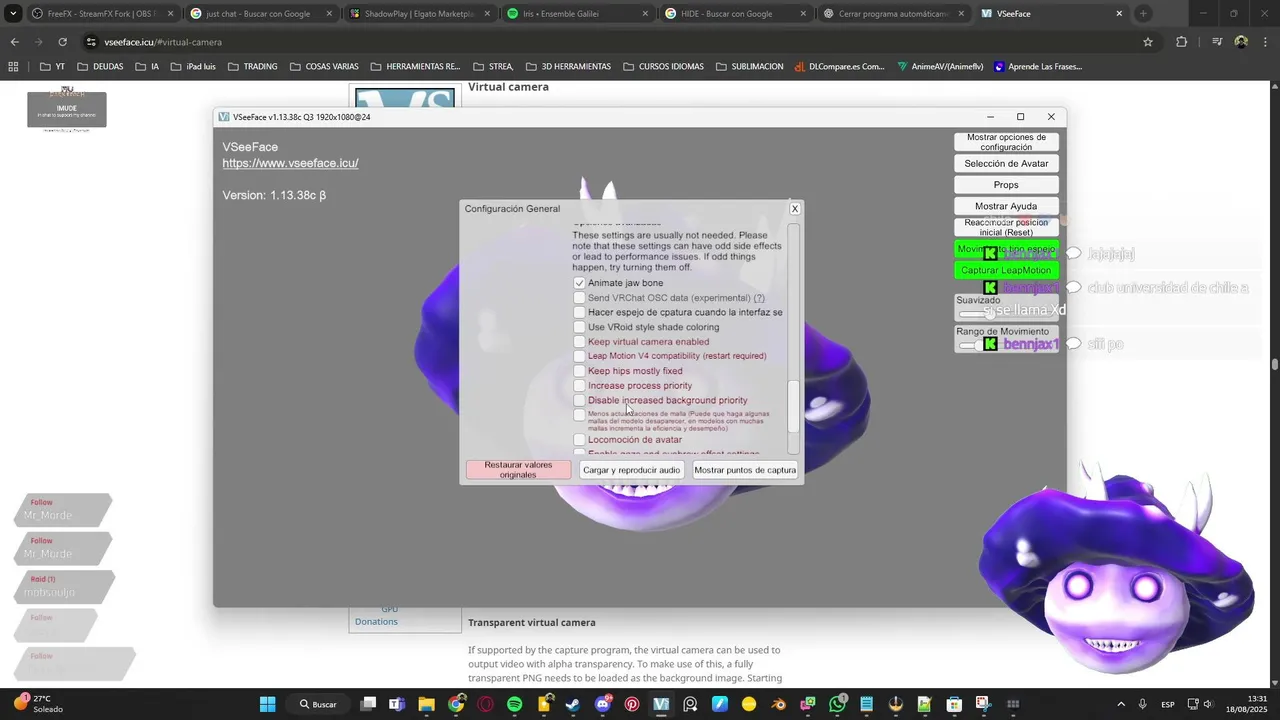Click the VSeeFace taskbar icon
This screenshot has width=1280, height=720.
[x=661, y=704]
